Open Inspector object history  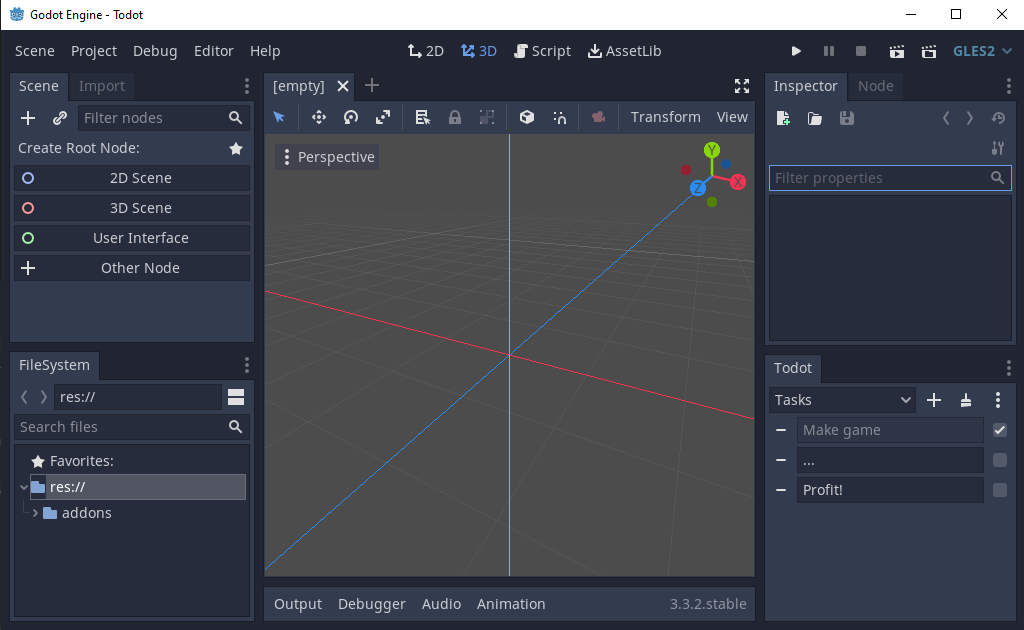click(998, 118)
